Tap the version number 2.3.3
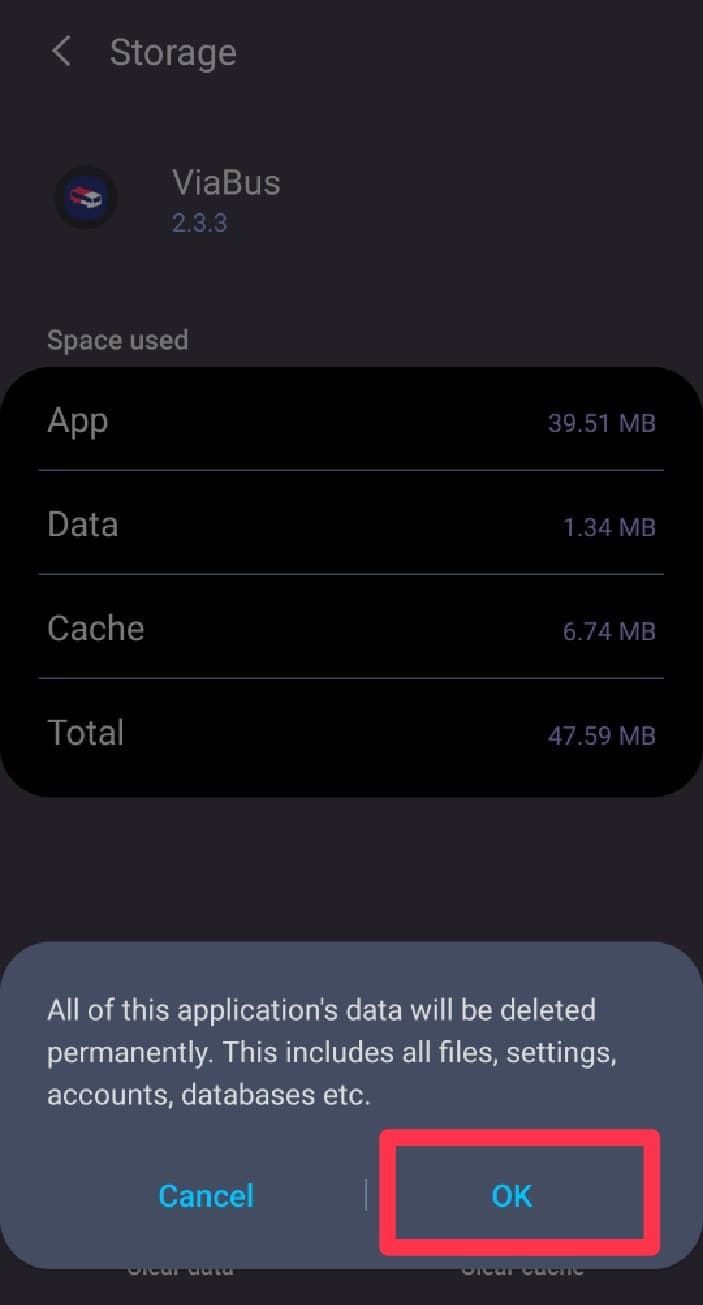 199,222
